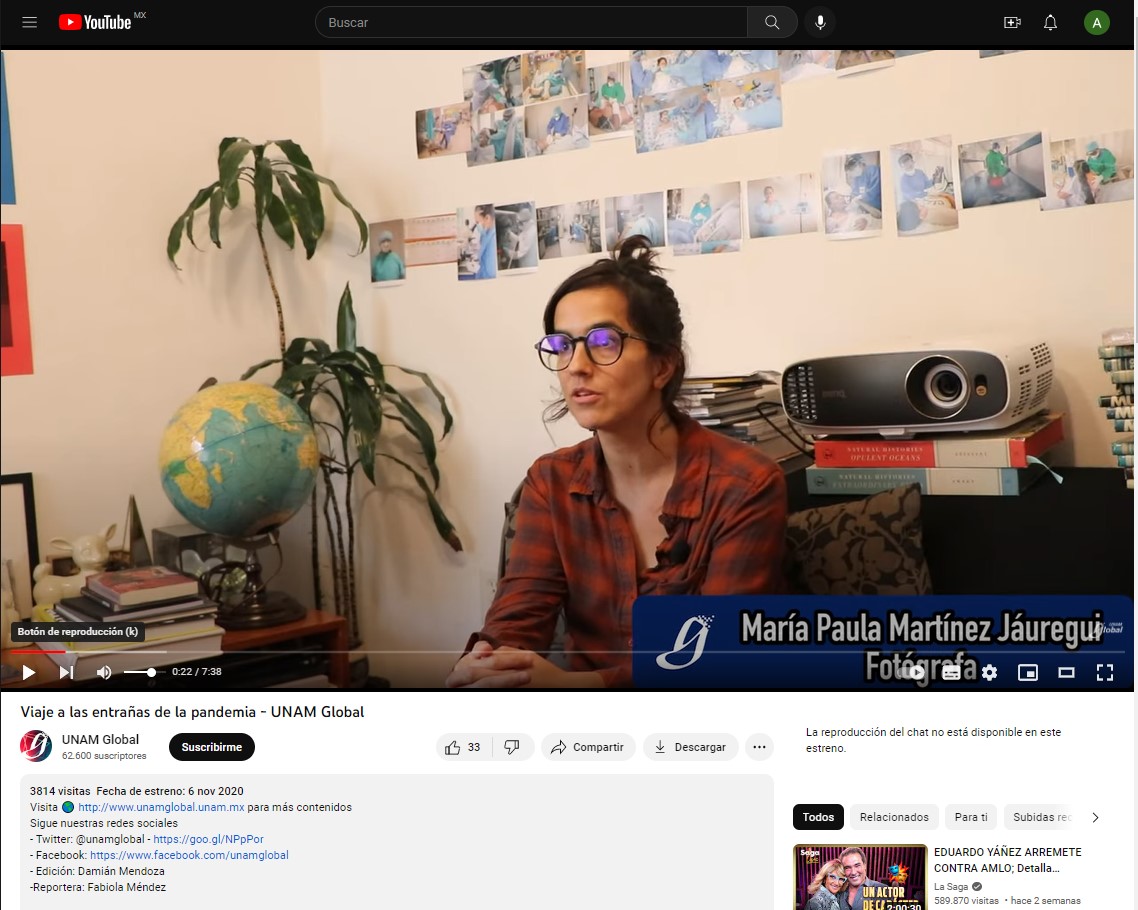Start voice search with microphone icon

click(820, 22)
